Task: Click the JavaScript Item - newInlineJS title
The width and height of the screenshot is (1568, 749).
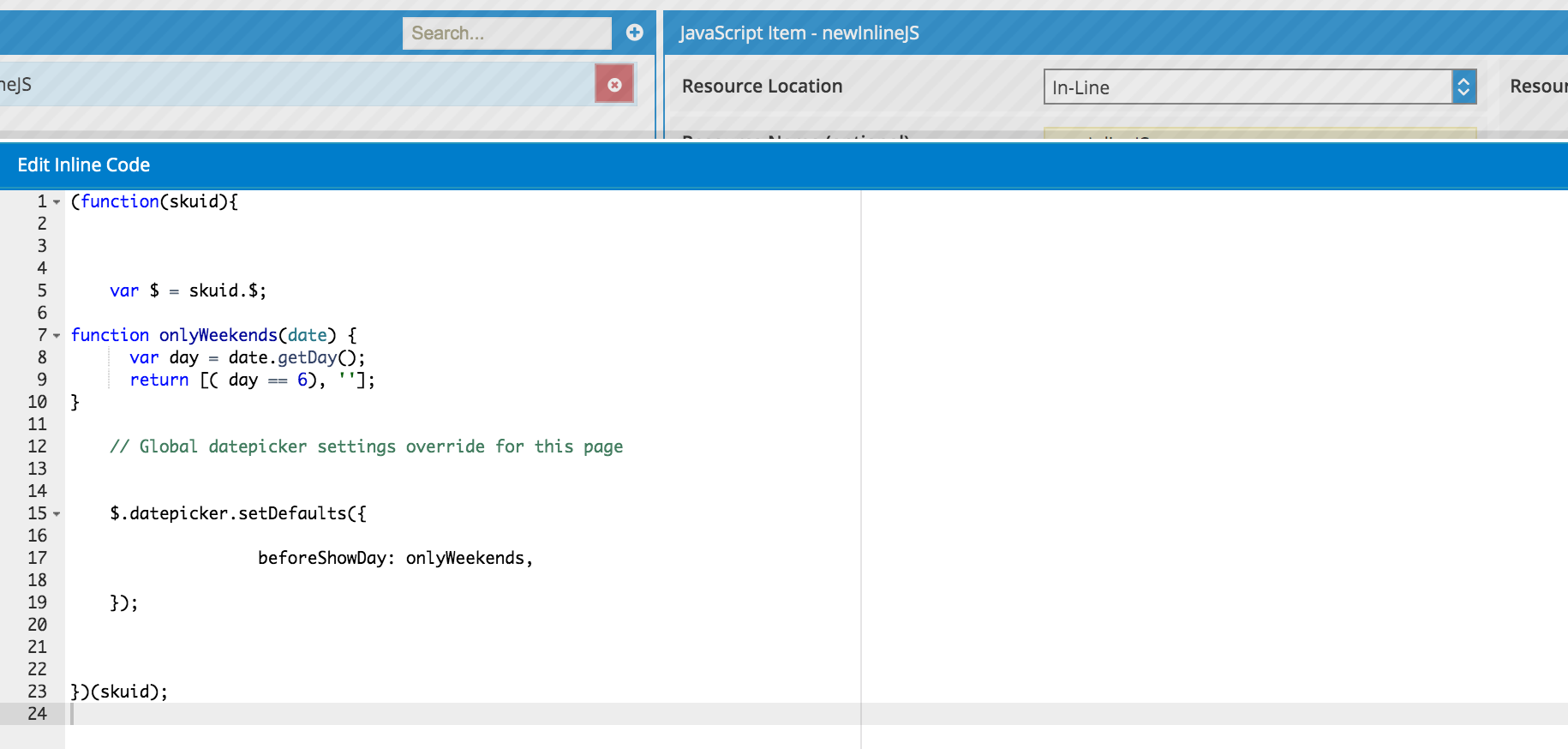Action: [799, 33]
